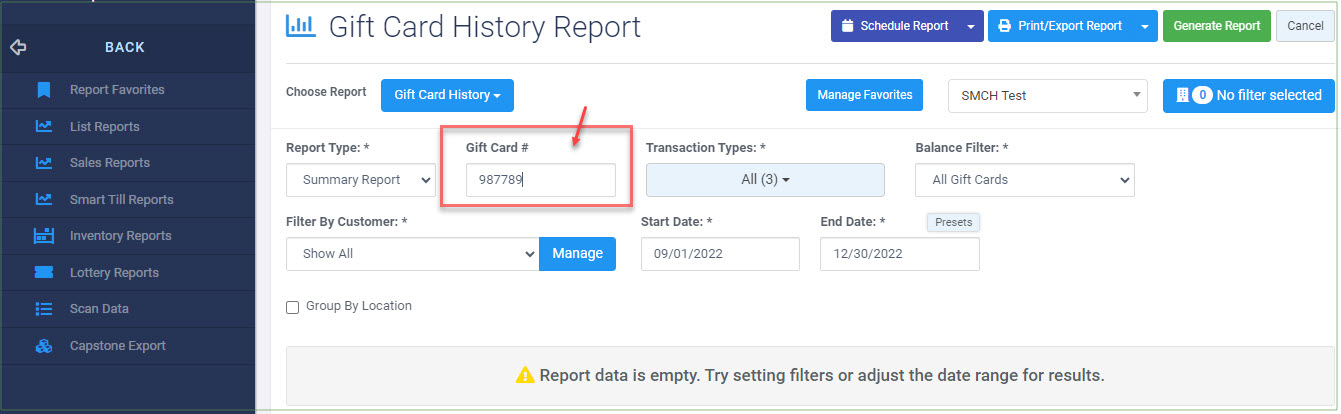Open Report Favorites bookmark icon
Screen dimensions: 1341x414
(43, 90)
